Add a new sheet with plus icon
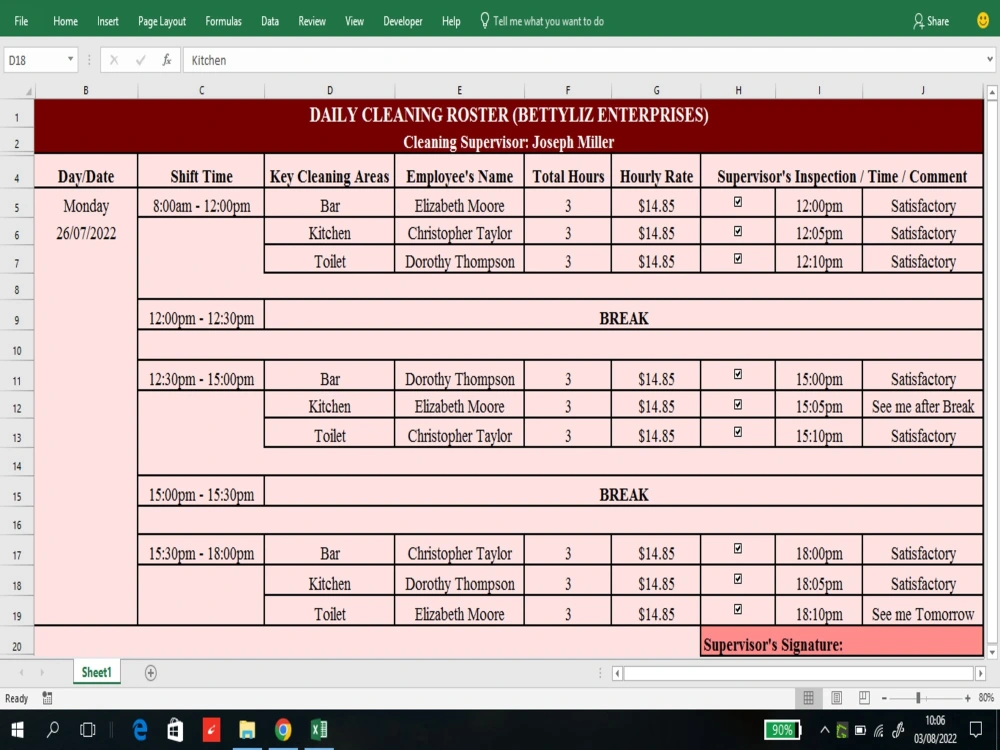The width and height of the screenshot is (1000, 750). (x=151, y=673)
